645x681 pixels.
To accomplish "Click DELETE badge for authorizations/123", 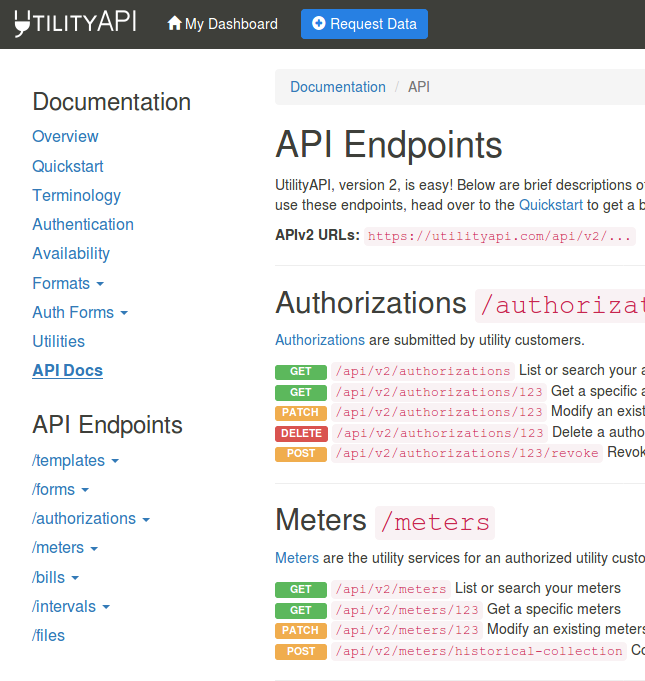I will (x=301, y=433).
